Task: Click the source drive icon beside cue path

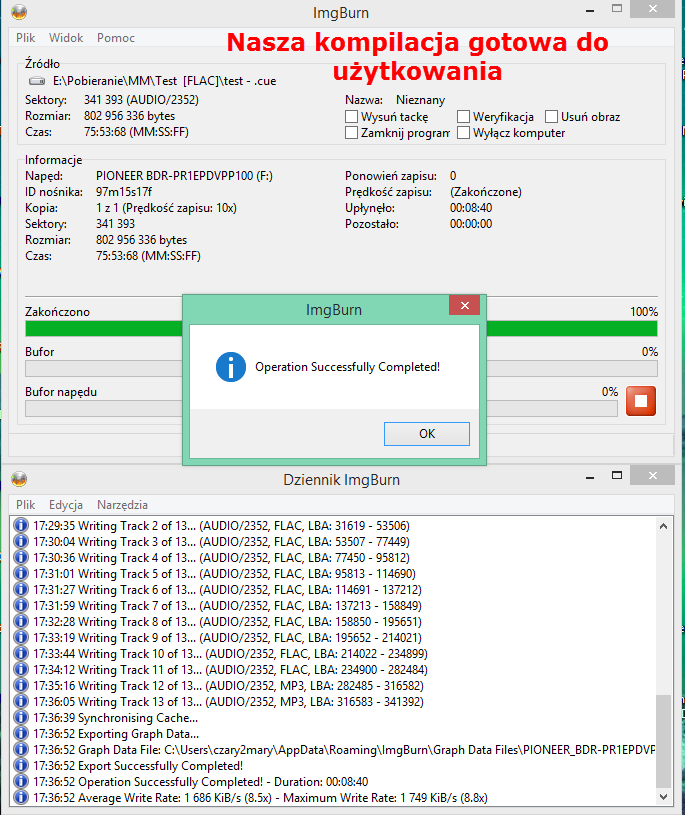Action: point(37,81)
